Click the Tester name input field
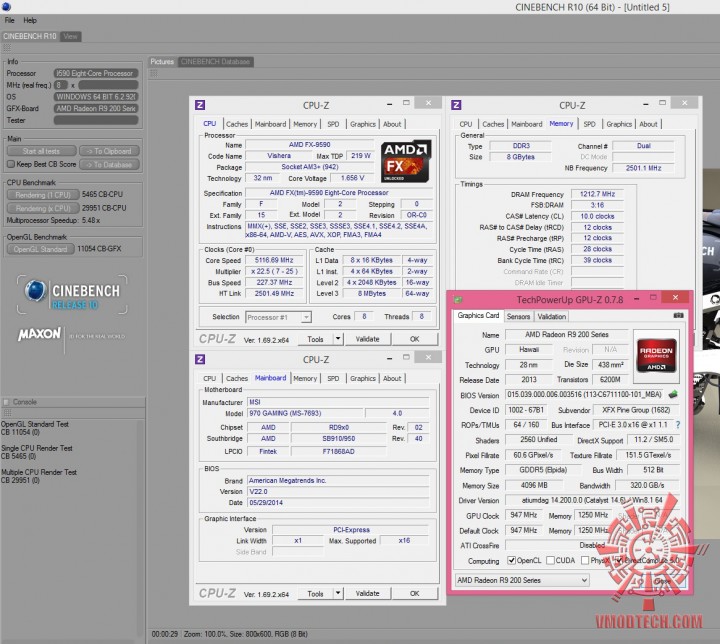 point(96,120)
